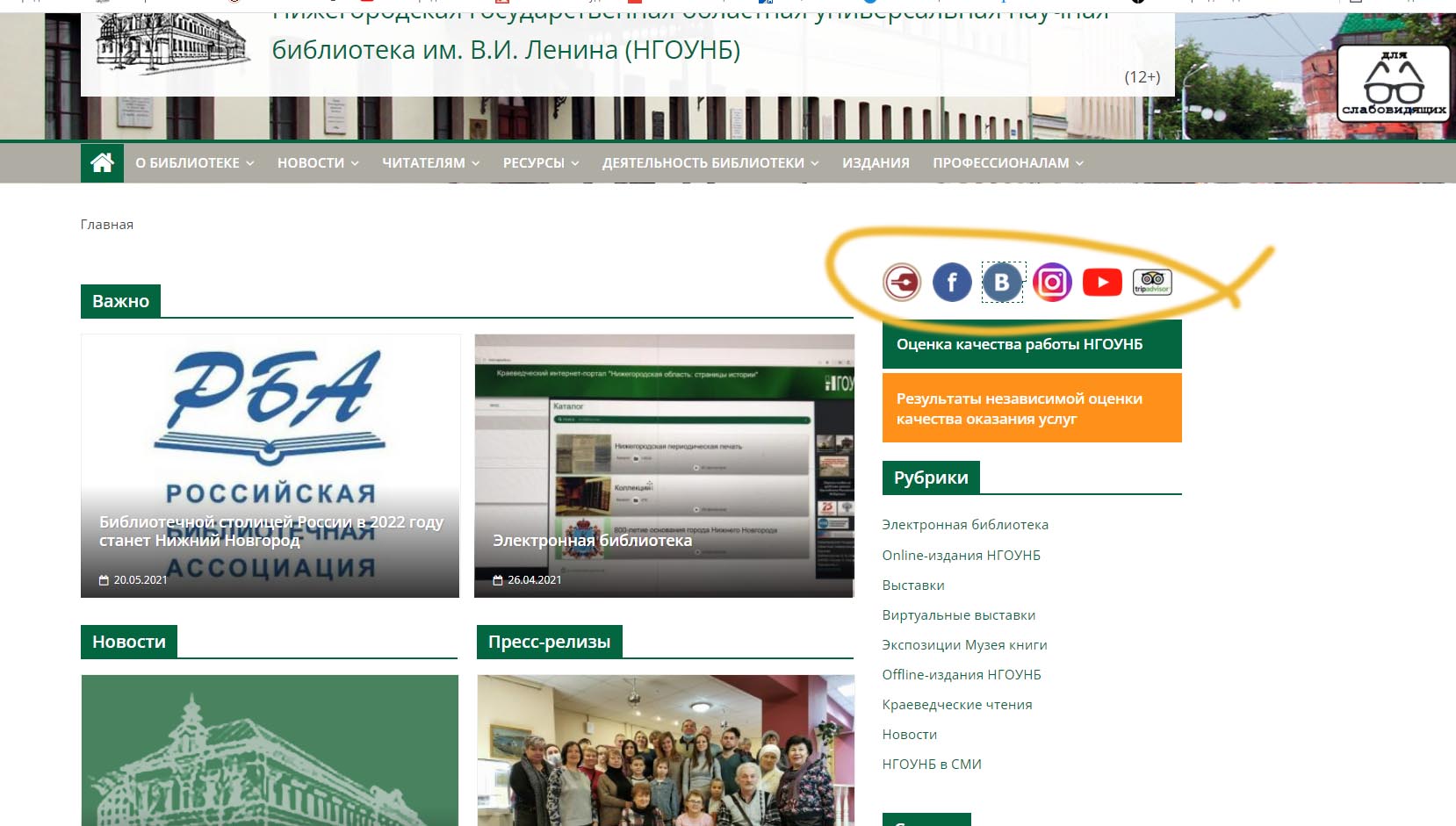Open 'Offline-издания НГОУНБ' rubric
The height and width of the screenshot is (826, 1456).
coord(962,675)
